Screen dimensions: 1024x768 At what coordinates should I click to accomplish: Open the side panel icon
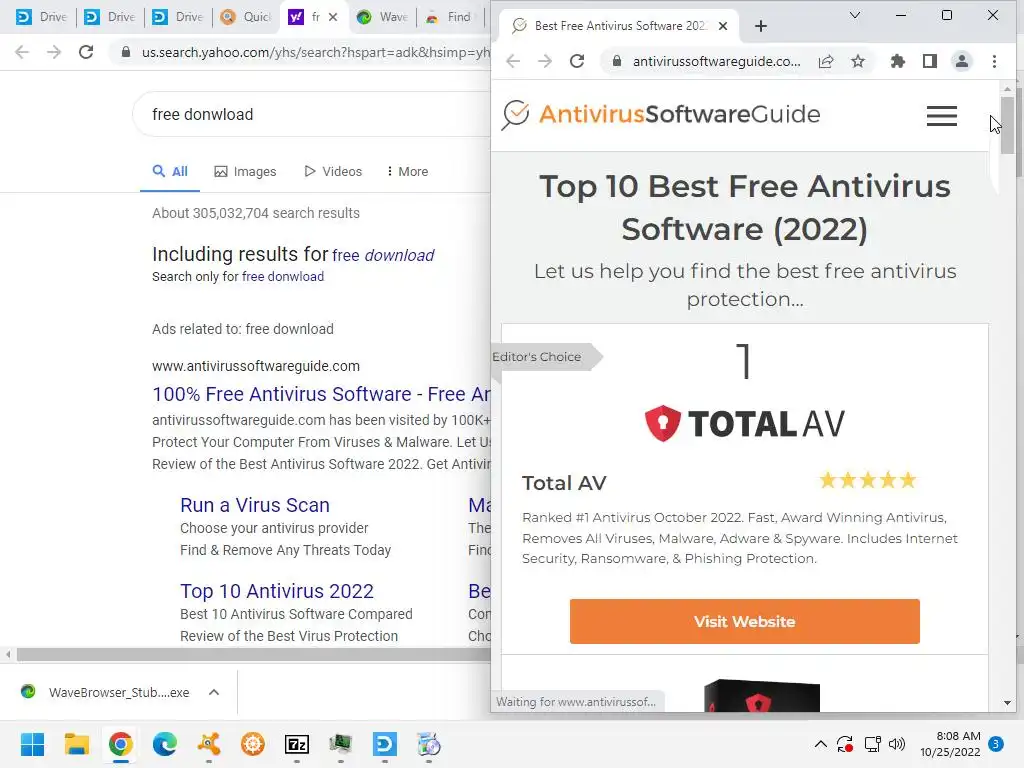(x=930, y=61)
